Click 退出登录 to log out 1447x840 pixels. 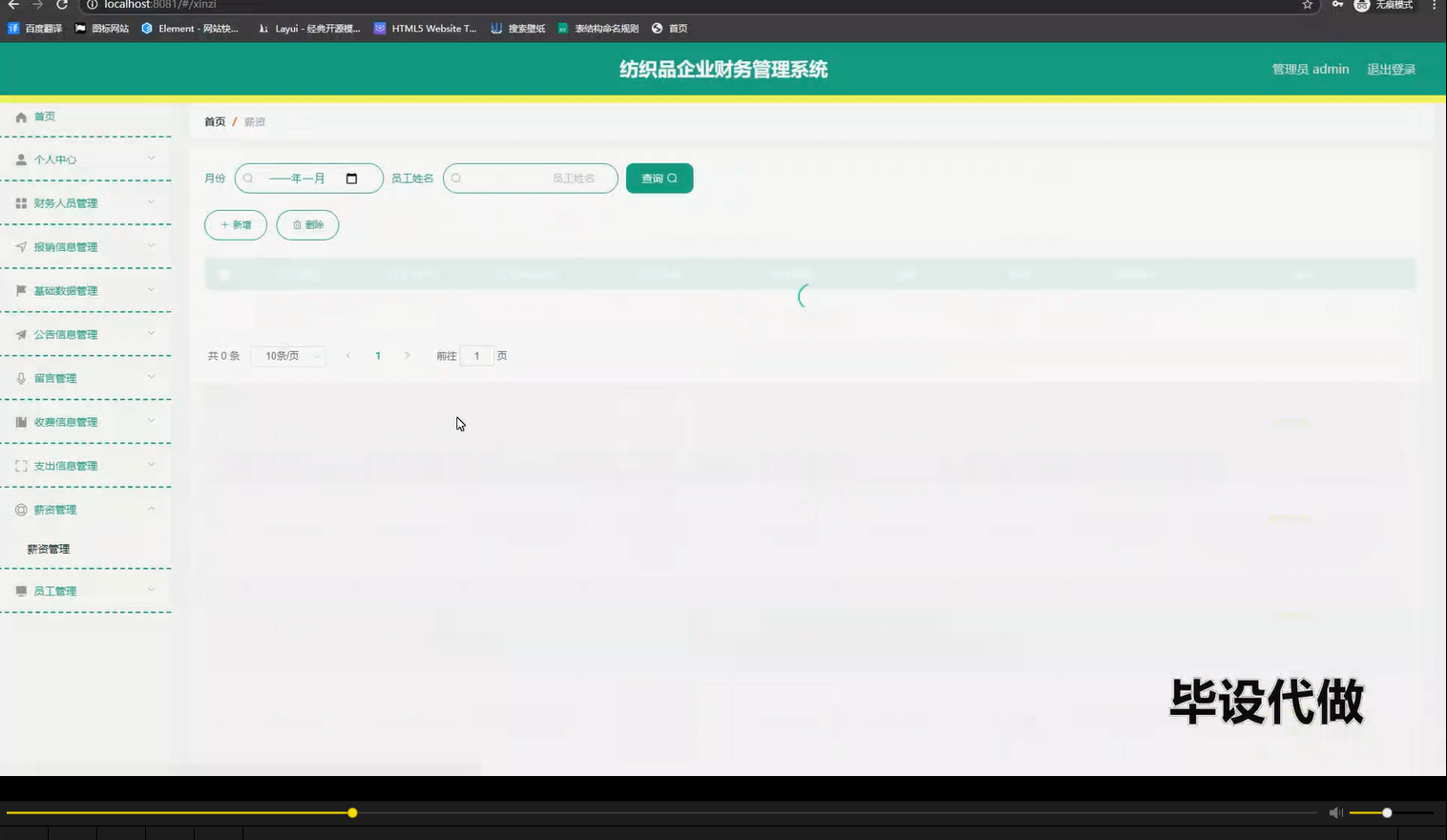pyautogui.click(x=1391, y=68)
